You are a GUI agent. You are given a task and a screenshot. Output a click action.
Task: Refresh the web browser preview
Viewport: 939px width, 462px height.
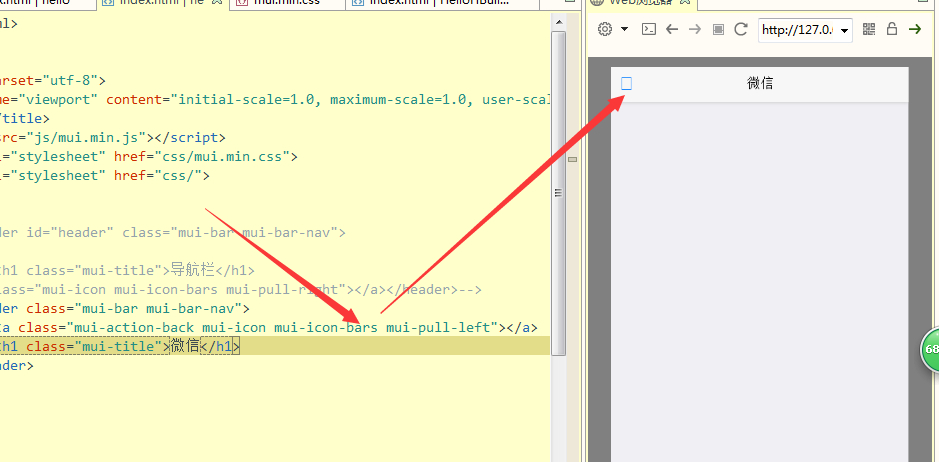(741, 29)
